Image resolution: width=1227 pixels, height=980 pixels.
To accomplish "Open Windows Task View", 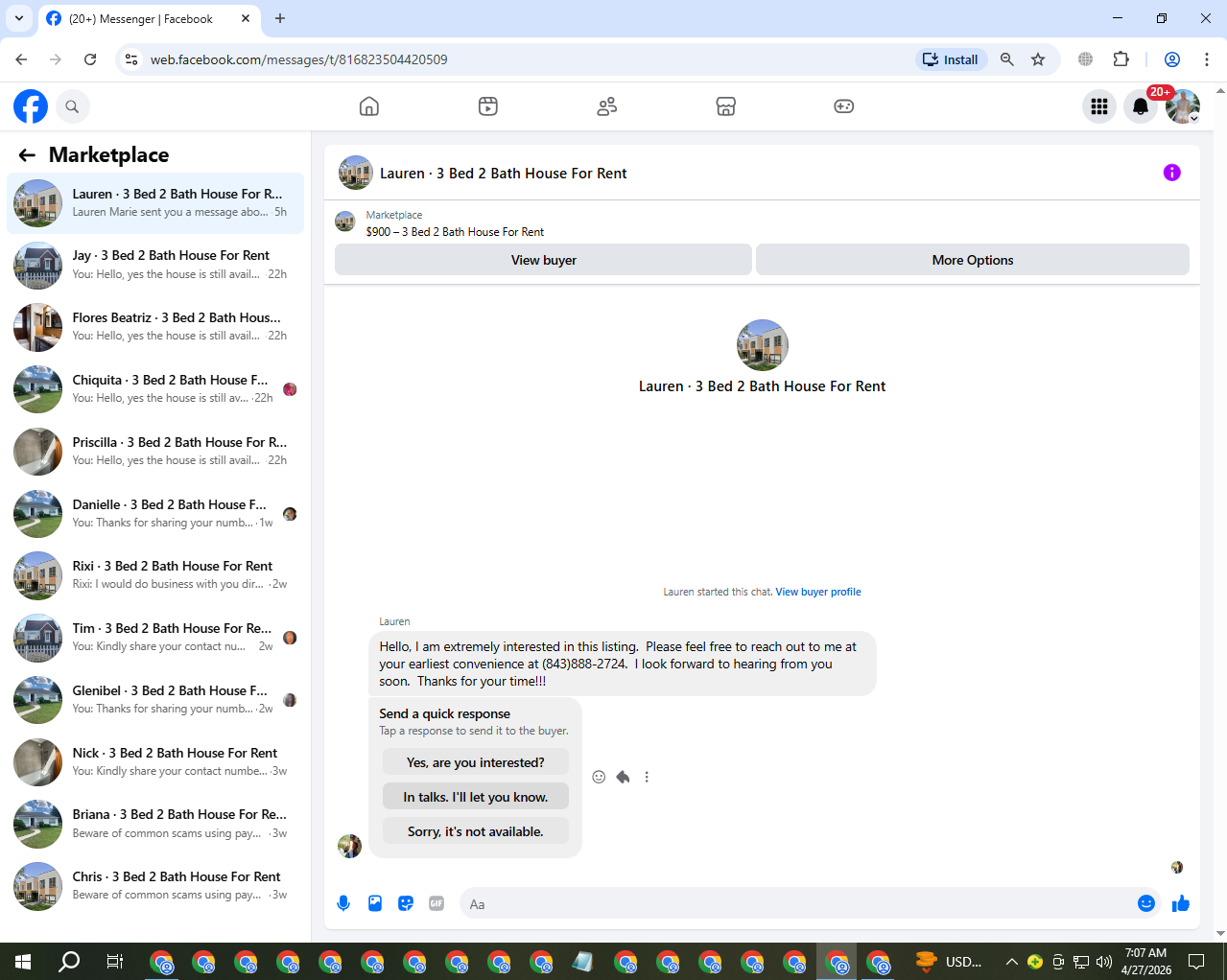I will pos(115,962).
